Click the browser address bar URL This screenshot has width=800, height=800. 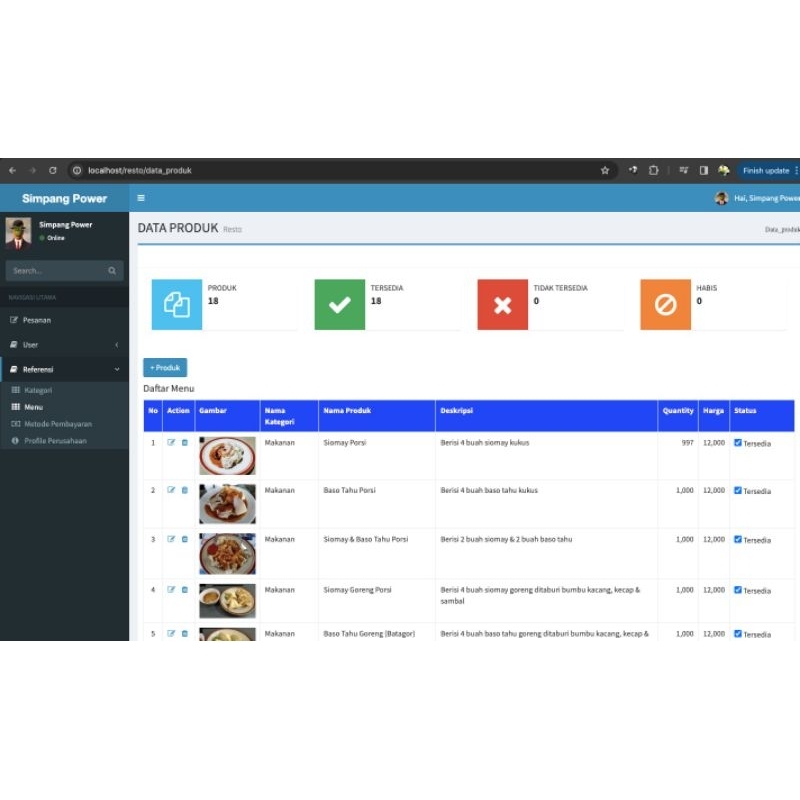pos(140,170)
